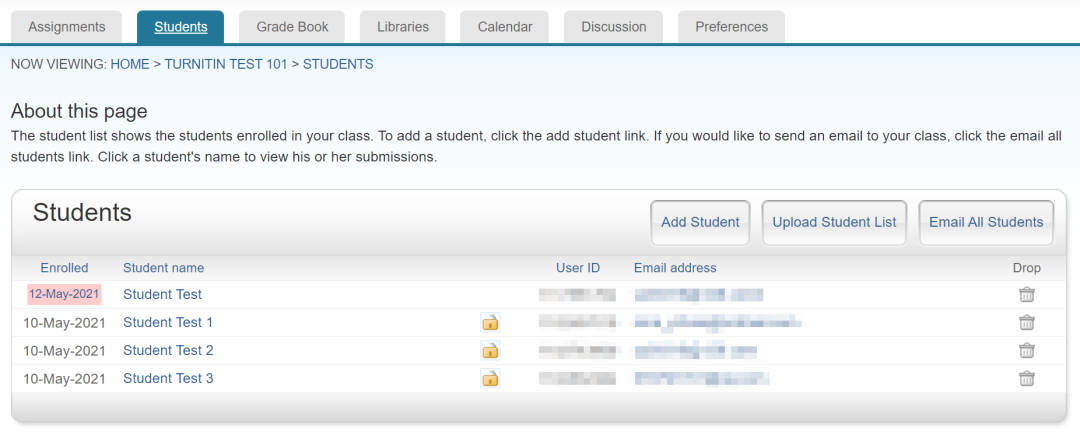Image resolution: width=1080 pixels, height=432 pixels.
Task: Open the TURNITIN TEST 101 breadcrumb link
Action: coord(225,64)
